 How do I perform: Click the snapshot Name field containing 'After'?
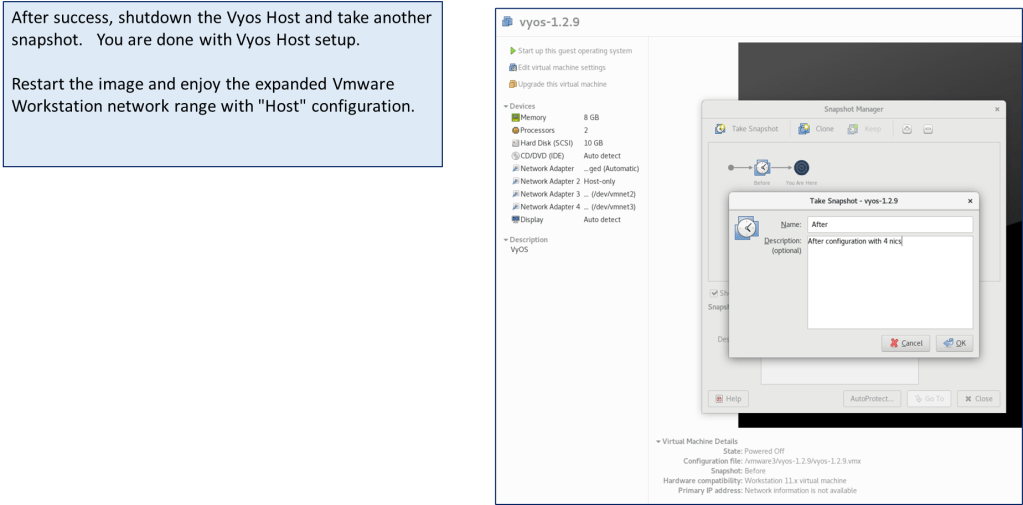(x=889, y=225)
